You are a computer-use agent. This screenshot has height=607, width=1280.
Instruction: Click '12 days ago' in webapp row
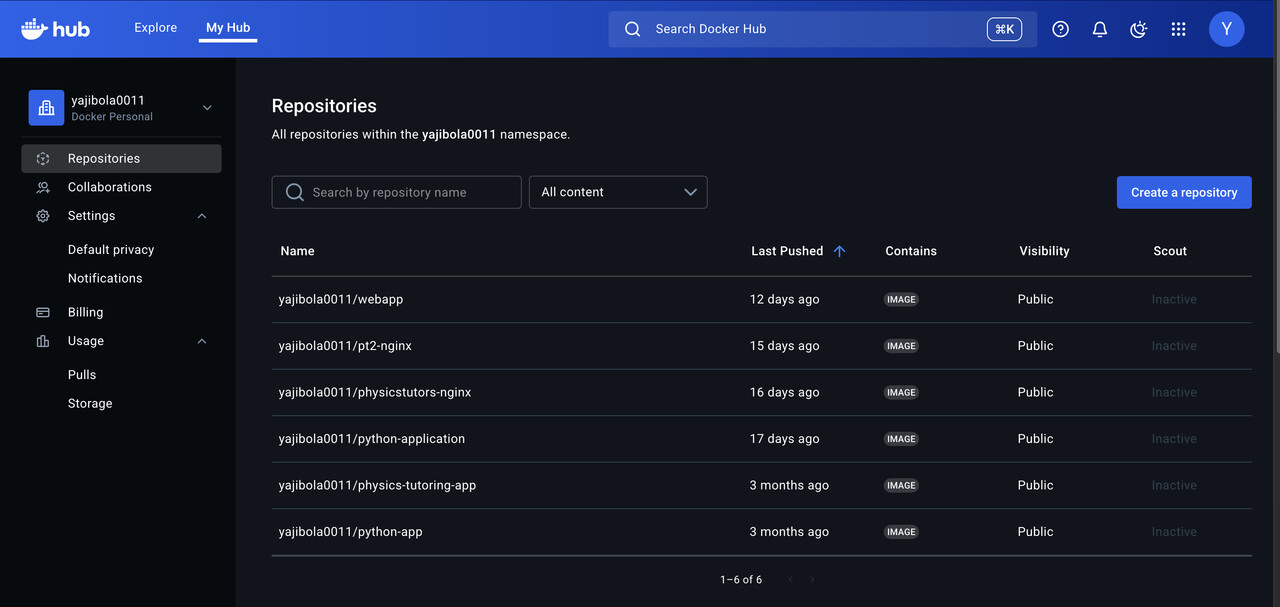(785, 300)
